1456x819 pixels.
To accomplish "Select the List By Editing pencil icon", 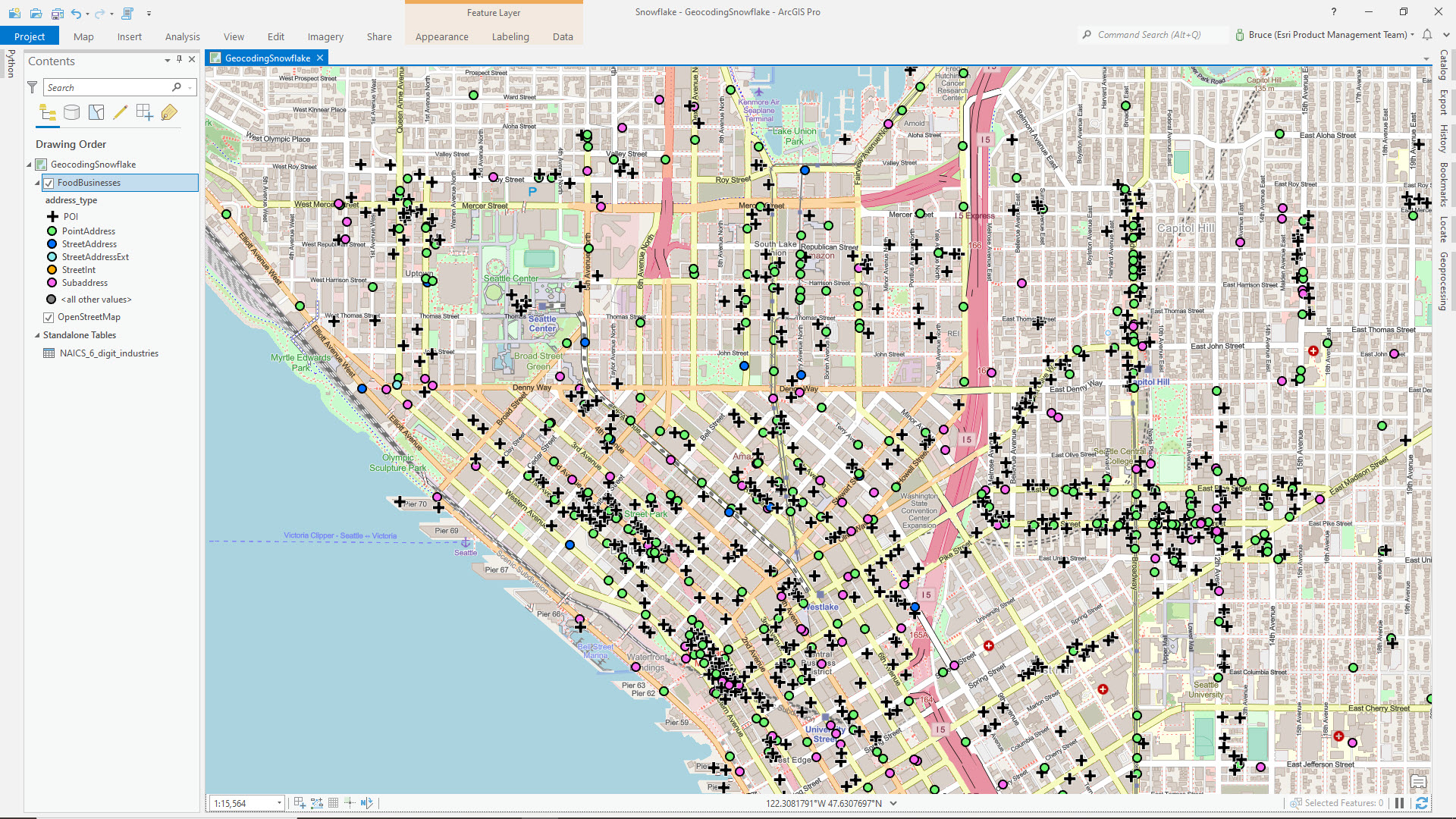I will tap(120, 113).
